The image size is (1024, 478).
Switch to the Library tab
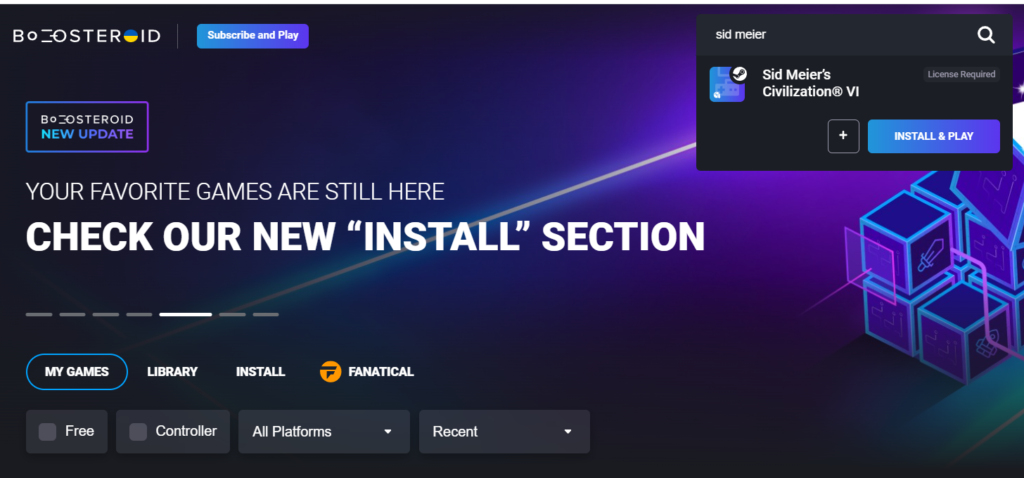click(172, 372)
